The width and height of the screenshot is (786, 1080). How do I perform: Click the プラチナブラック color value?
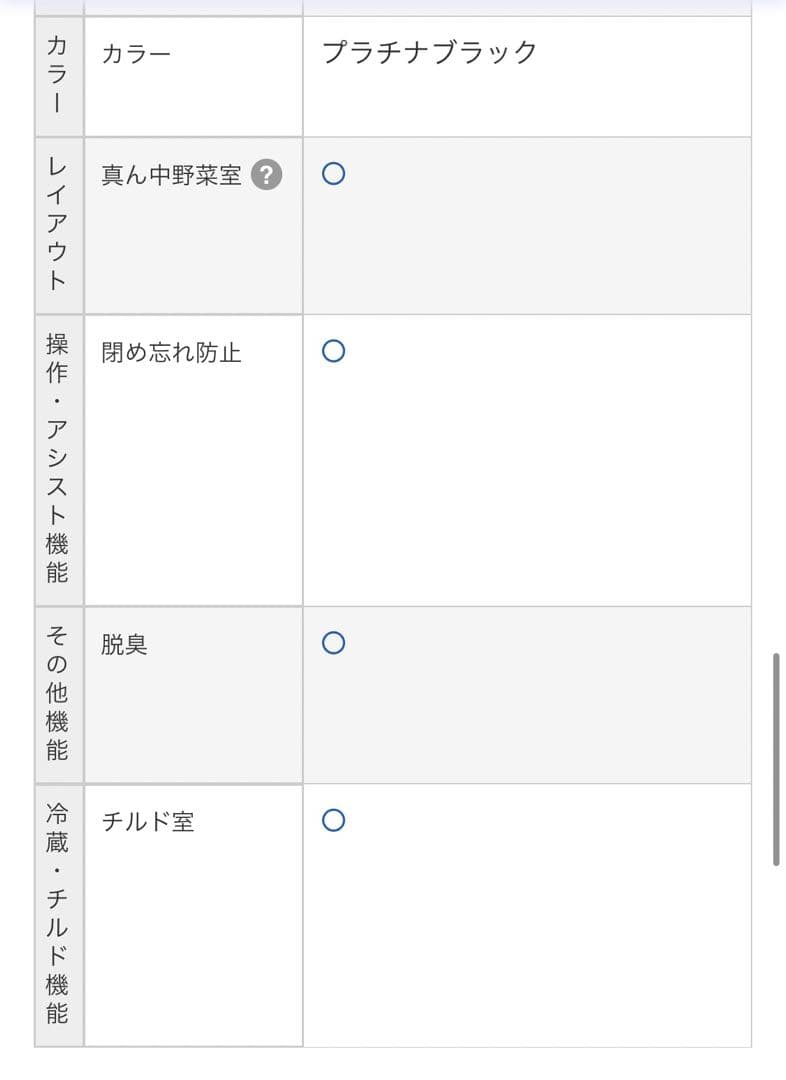[430, 52]
